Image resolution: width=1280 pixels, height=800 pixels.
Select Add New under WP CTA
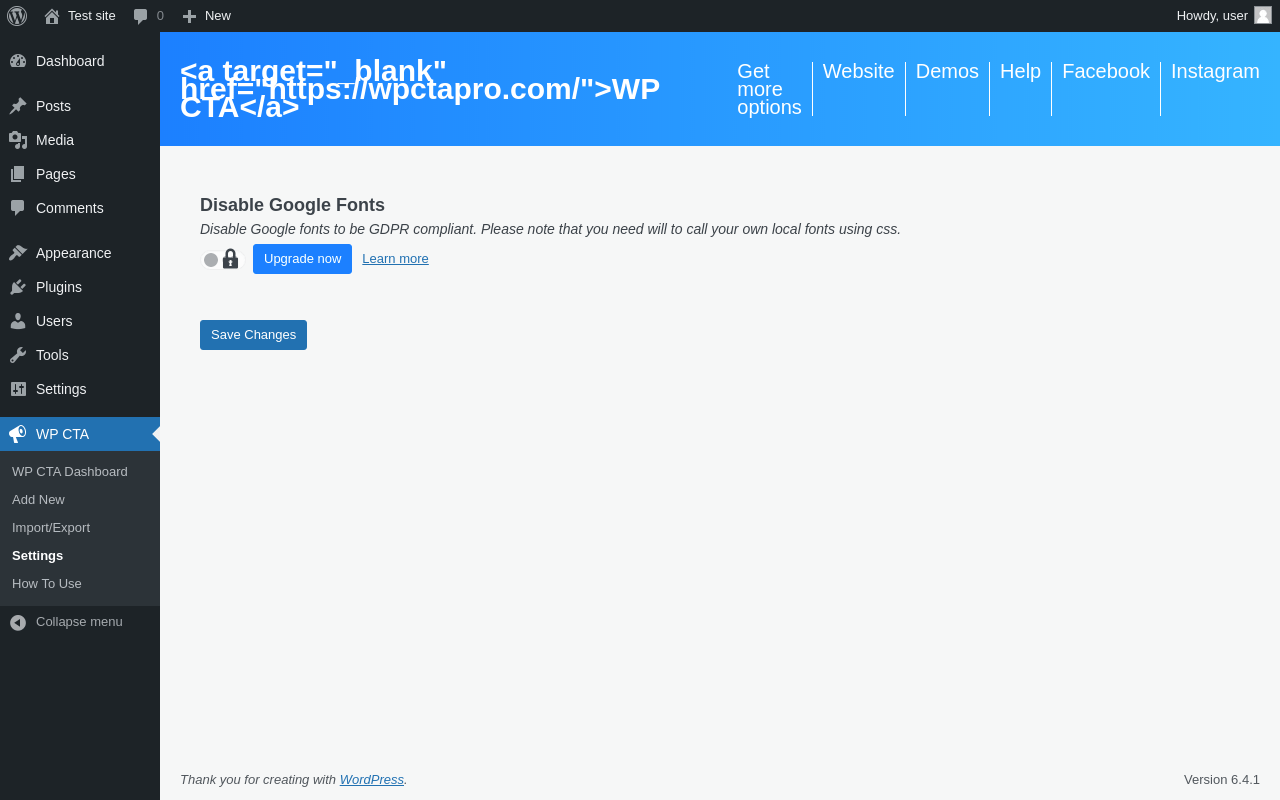(x=38, y=500)
